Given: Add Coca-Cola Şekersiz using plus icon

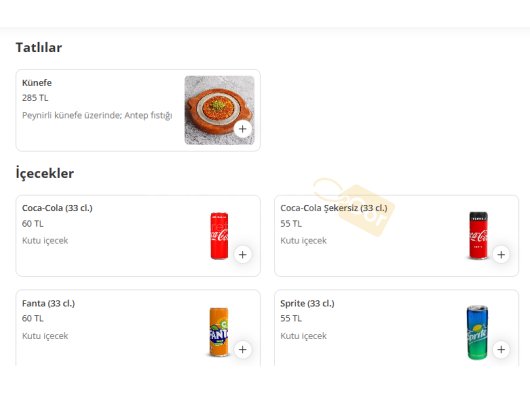Looking at the screenshot, I should pos(501,254).
